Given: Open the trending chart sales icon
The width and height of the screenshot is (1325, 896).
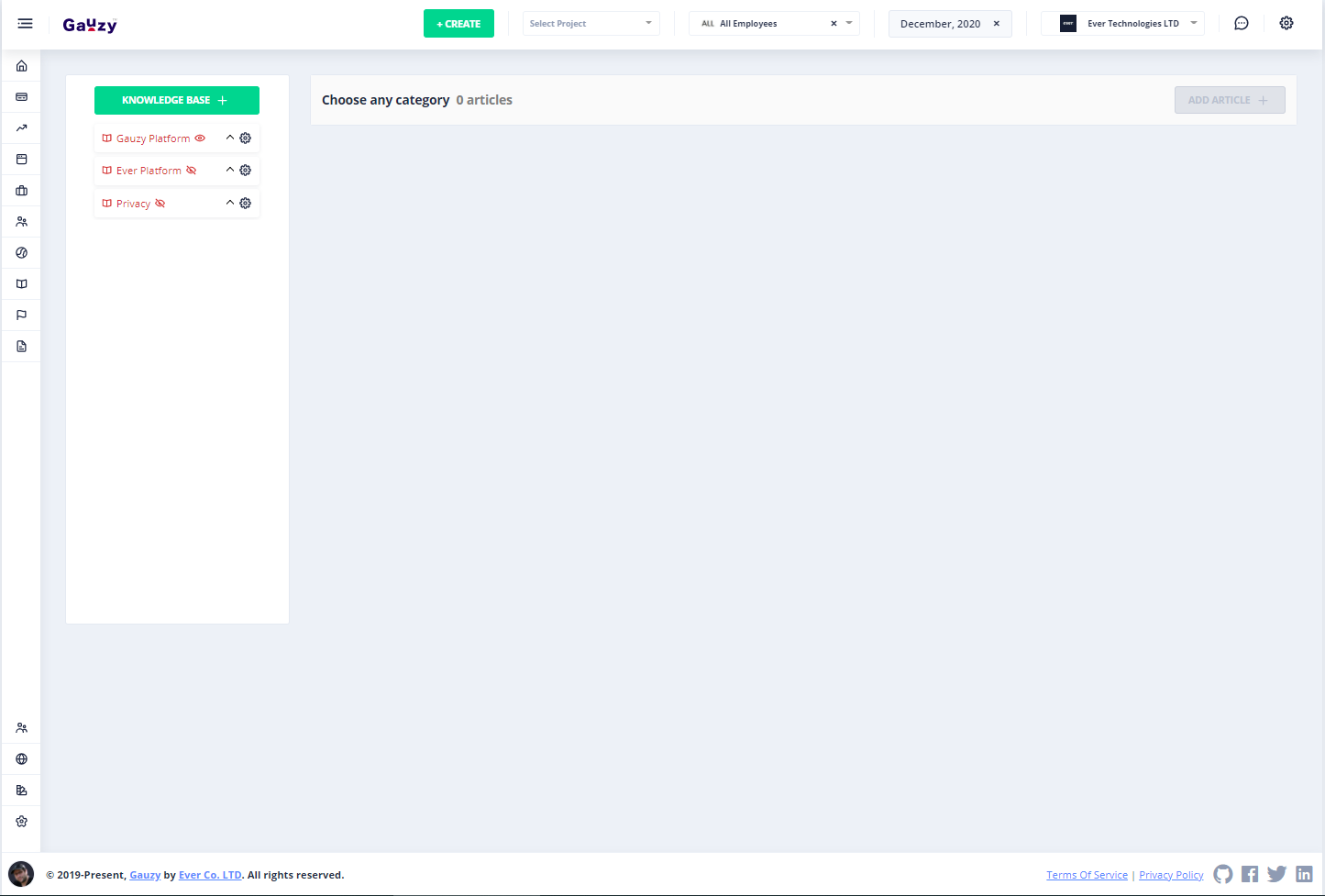Looking at the screenshot, I should [22, 128].
